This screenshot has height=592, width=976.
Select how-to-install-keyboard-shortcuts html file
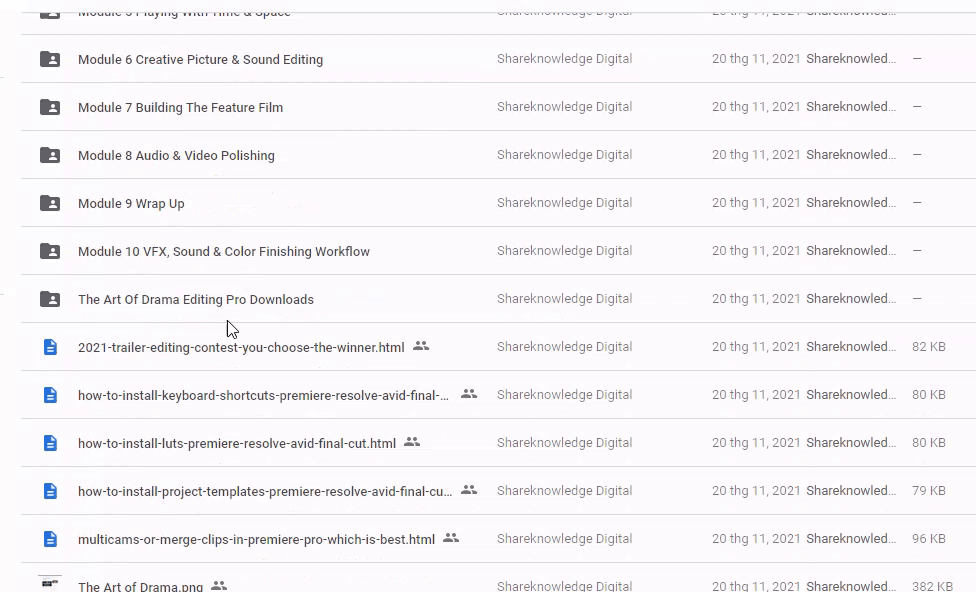[263, 396]
